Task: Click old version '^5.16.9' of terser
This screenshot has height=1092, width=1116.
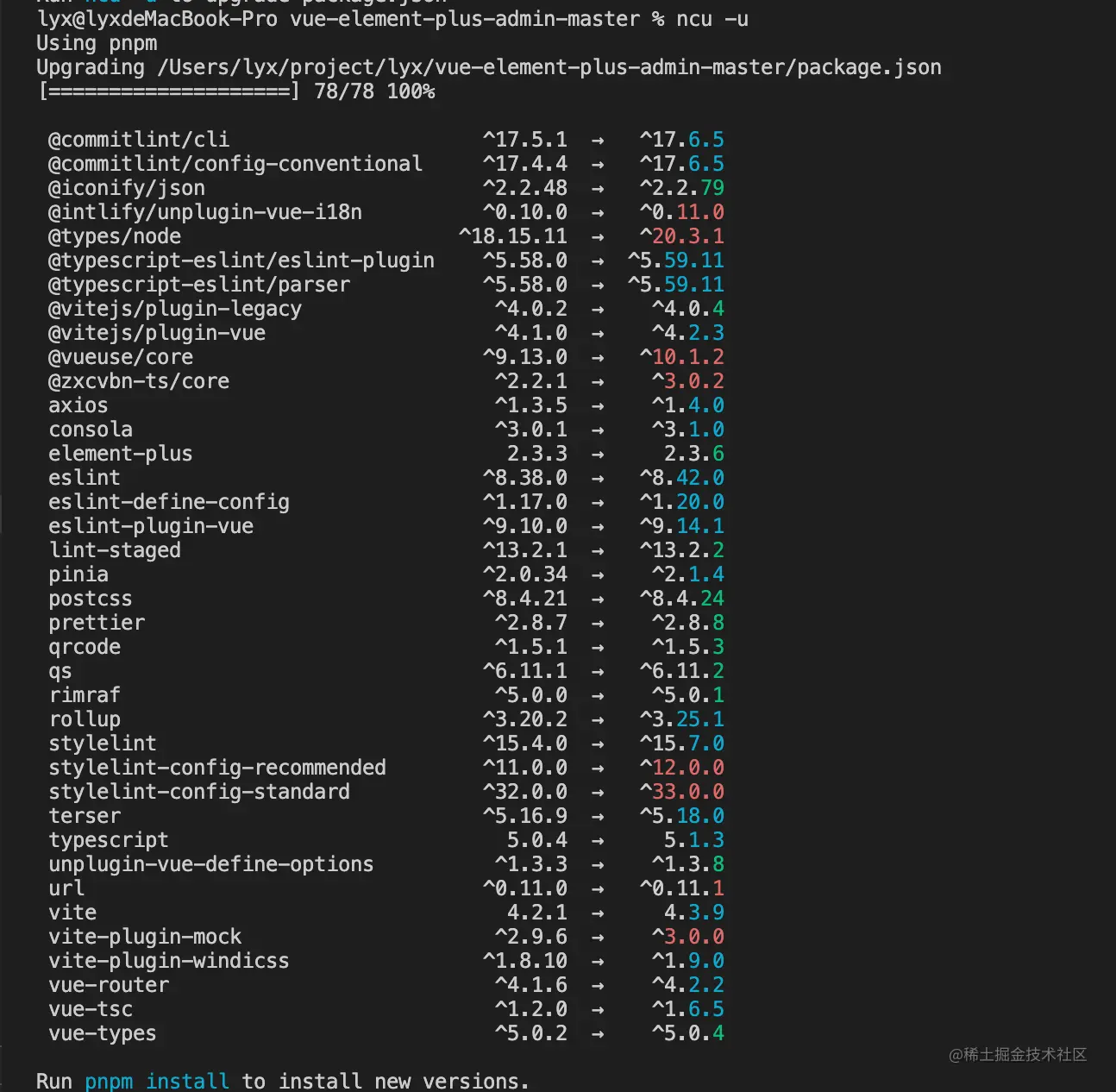Action: click(x=525, y=816)
